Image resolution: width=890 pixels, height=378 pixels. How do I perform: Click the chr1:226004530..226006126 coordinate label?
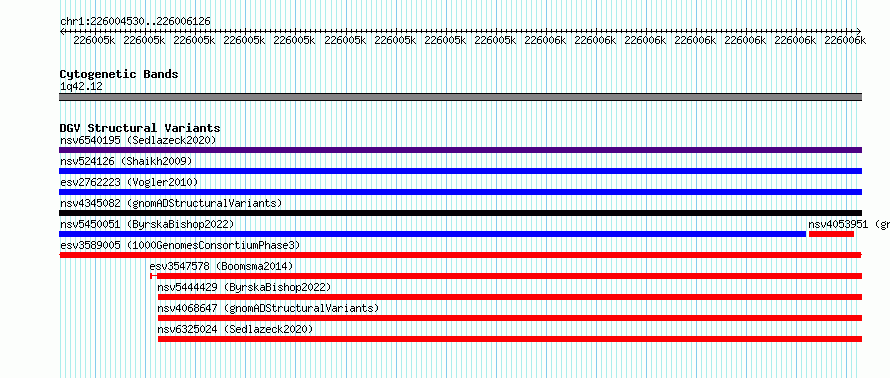coord(136,21)
